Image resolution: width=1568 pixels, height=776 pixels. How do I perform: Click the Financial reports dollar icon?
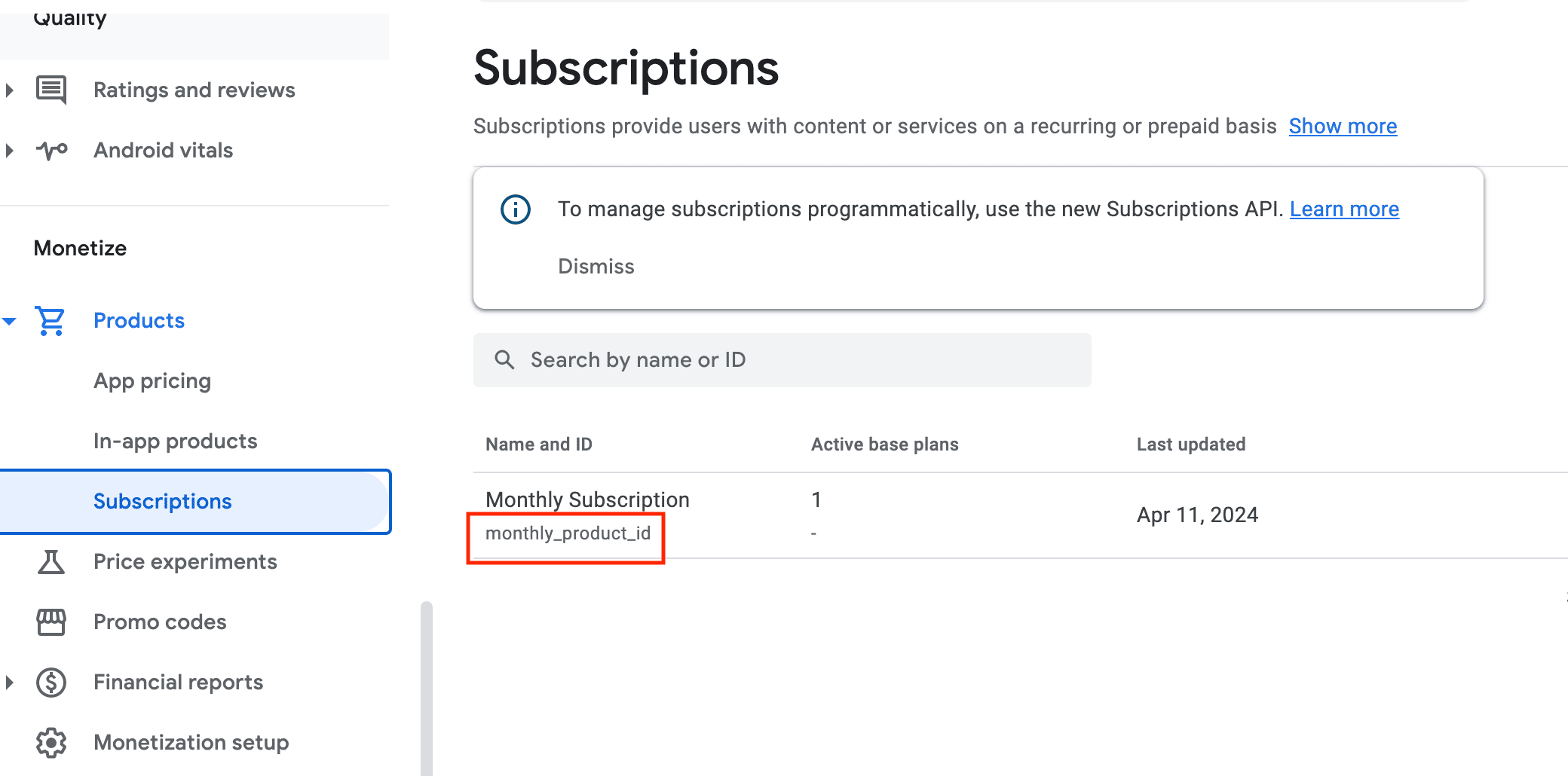pyautogui.click(x=51, y=682)
